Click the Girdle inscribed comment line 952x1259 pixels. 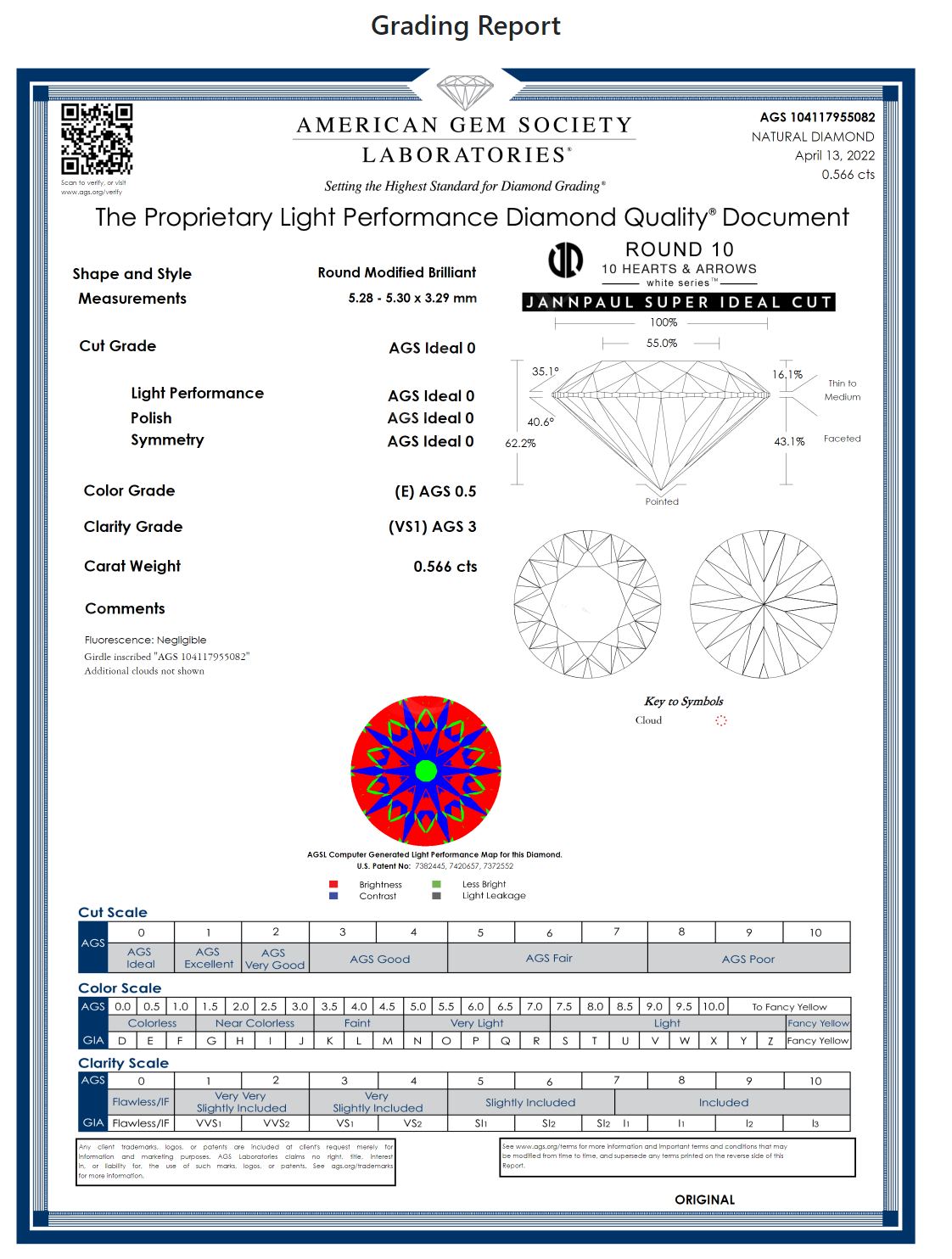click(167, 657)
